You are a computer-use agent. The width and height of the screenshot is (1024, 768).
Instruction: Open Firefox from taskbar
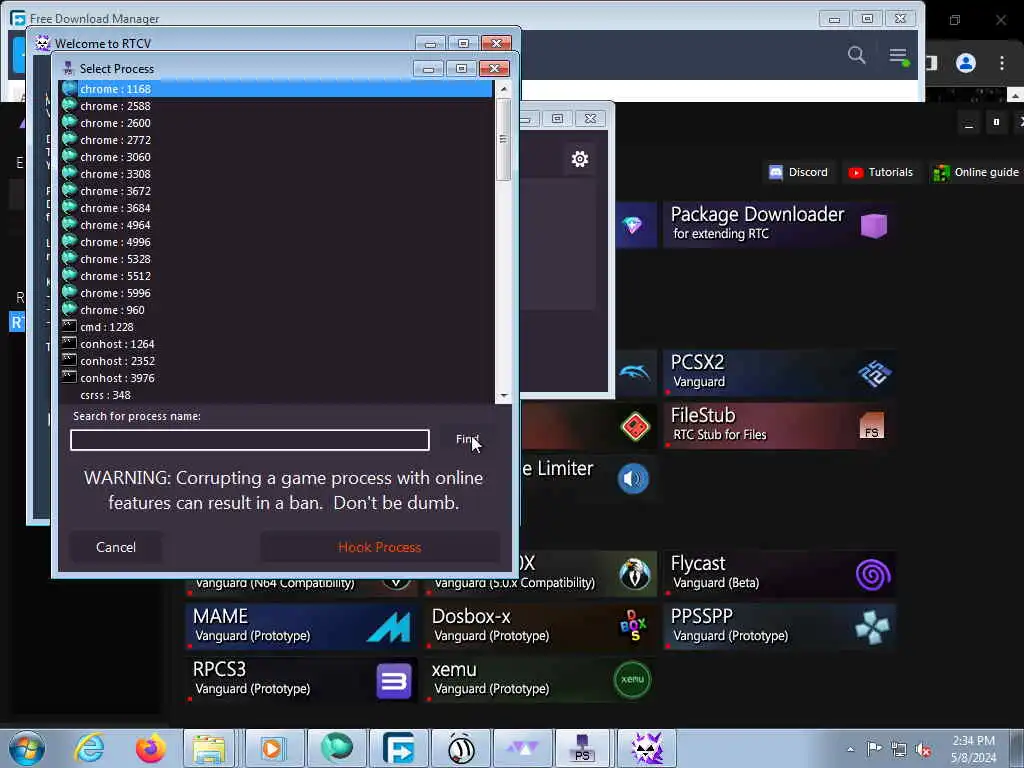[x=150, y=748]
